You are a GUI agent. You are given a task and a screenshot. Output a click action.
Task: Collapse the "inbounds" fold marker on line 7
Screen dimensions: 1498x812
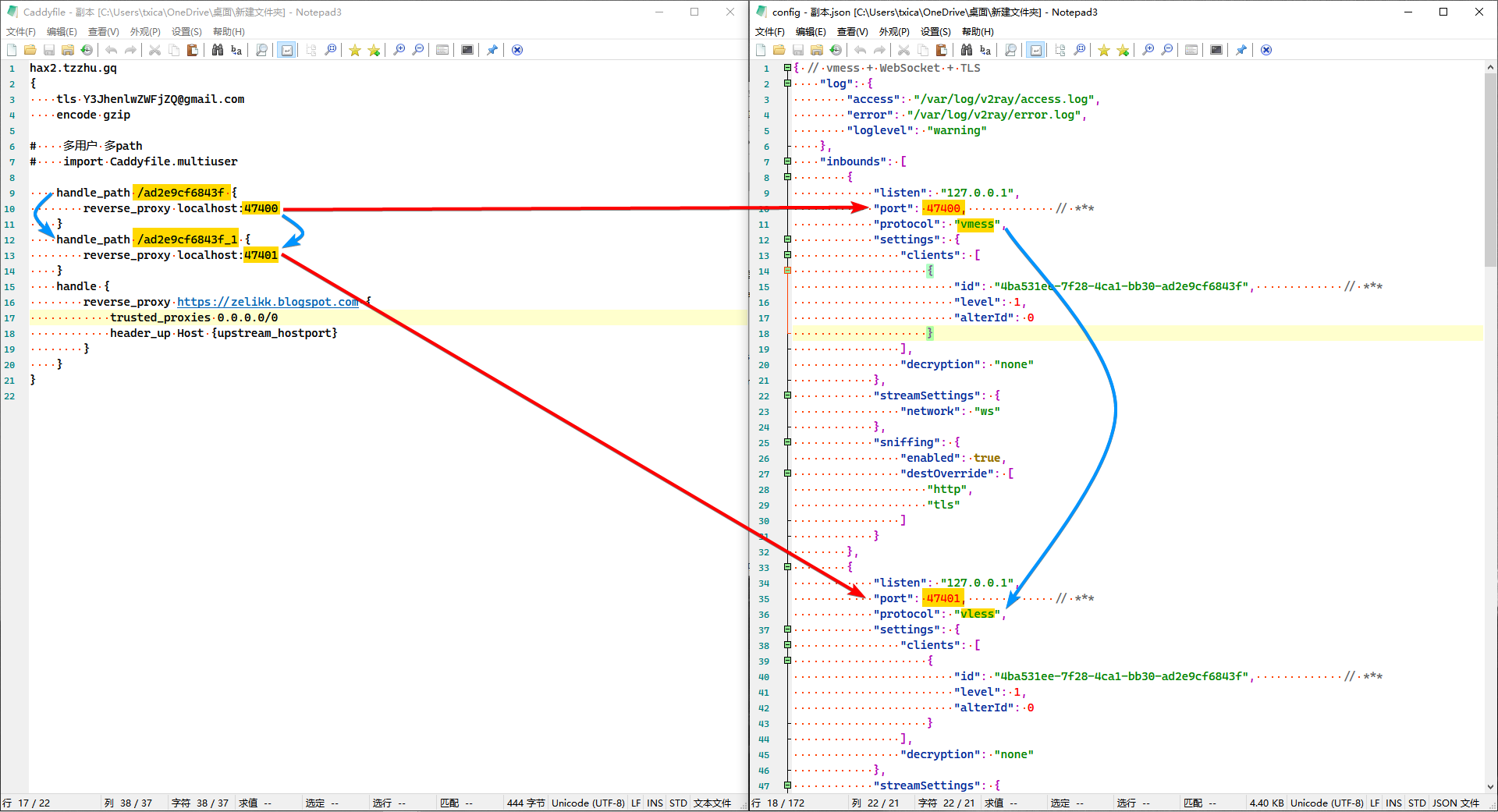[787, 161]
